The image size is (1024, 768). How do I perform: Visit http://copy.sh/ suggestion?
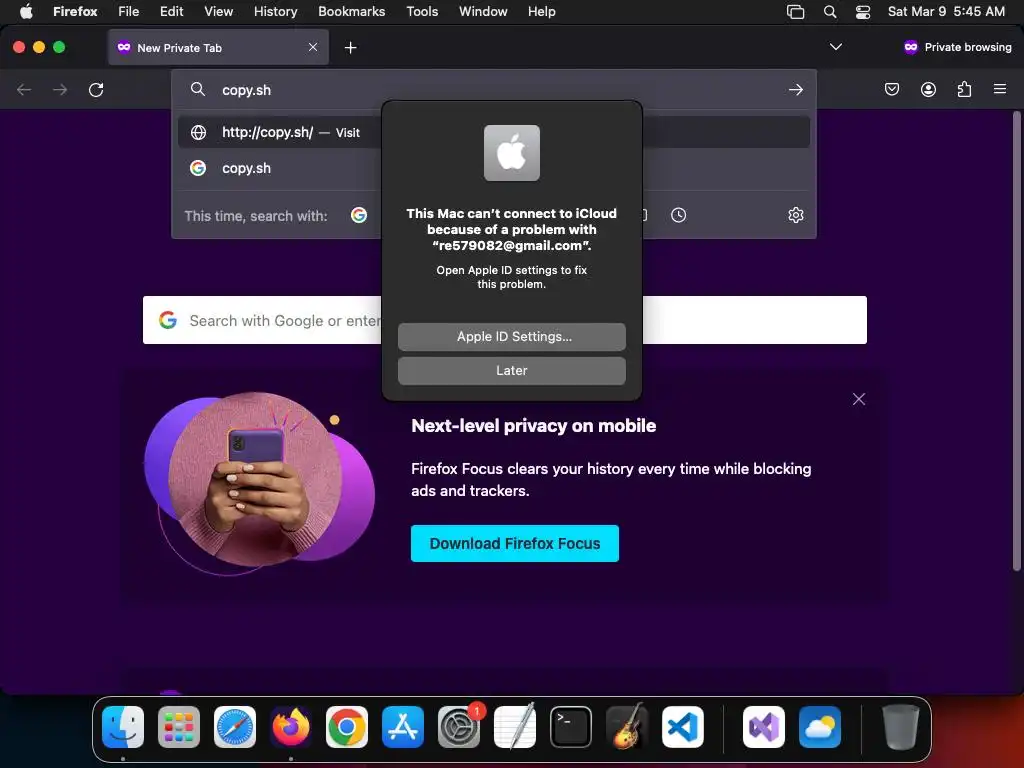pyautogui.click(x=494, y=132)
